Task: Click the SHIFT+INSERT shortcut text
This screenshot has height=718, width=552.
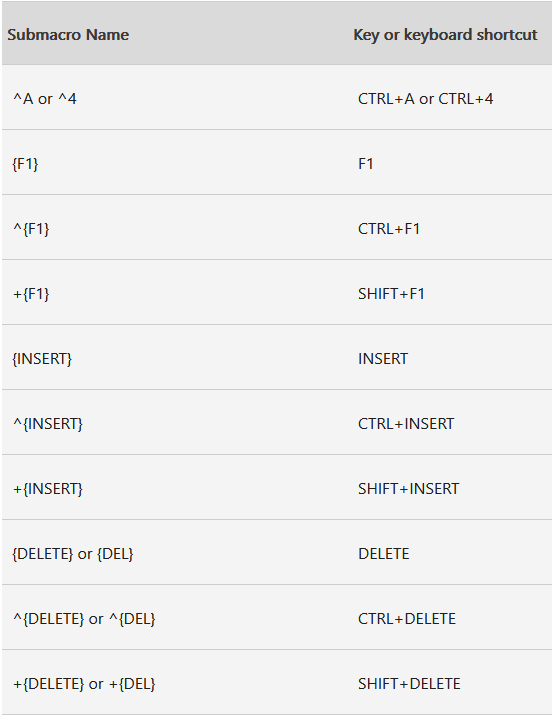Action: 408,489
